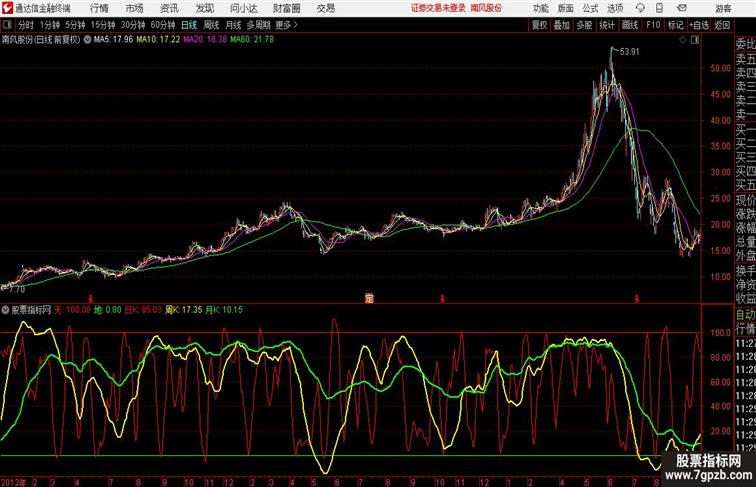Select the 周线 weekly period tab
This screenshot has width=756, height=487.
tap(211, 25)
